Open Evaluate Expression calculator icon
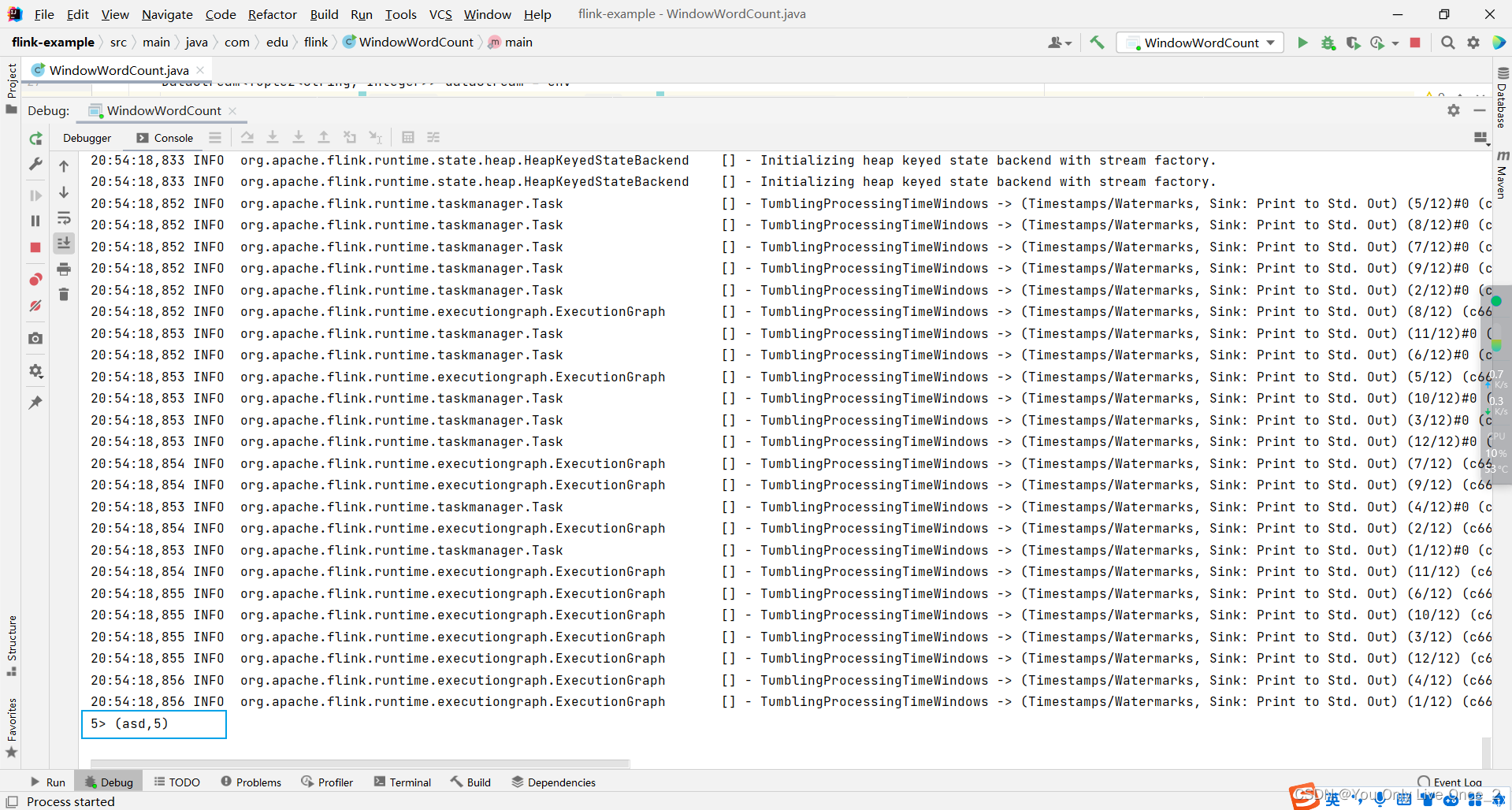This screenshot has width=1512, height=810. [x=408, y=137]
